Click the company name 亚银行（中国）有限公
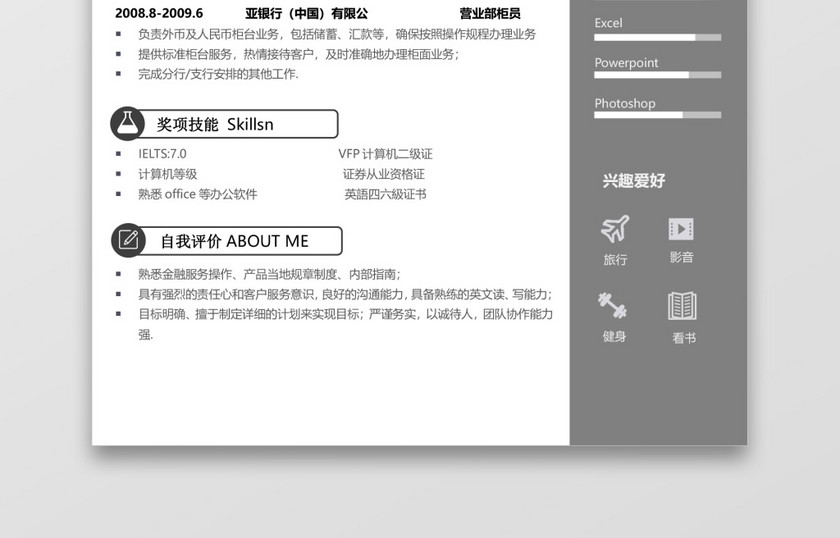 [306, 13]
